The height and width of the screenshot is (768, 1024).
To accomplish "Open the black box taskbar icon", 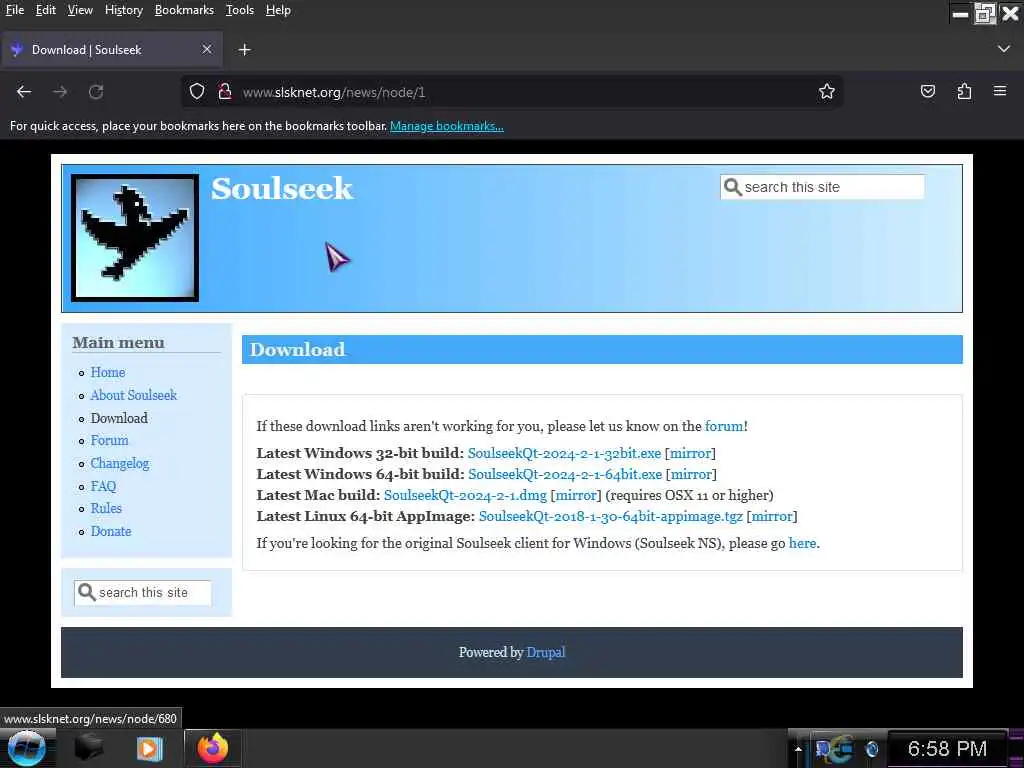I will coord(88,748).
